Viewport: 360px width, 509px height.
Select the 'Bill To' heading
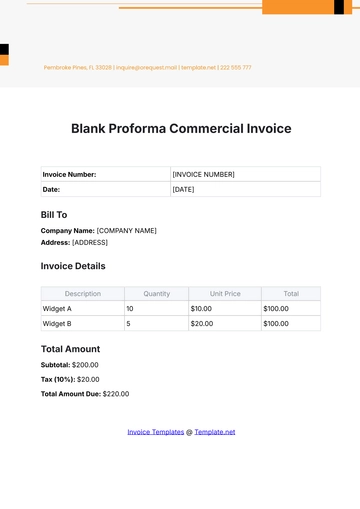(54, 215)
